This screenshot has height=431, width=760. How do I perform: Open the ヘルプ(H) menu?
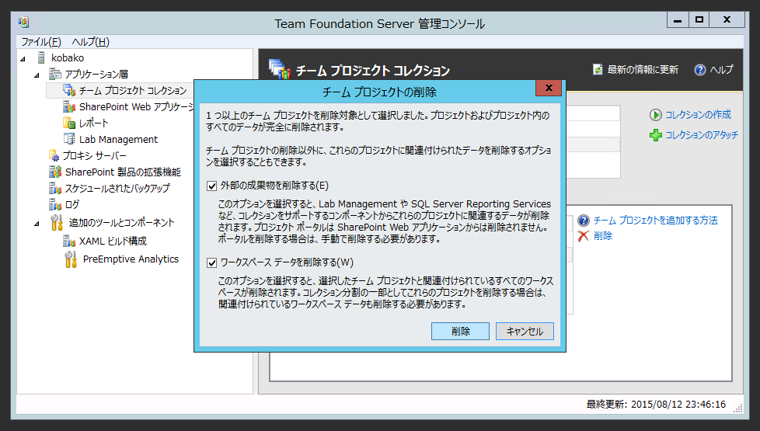91,42
